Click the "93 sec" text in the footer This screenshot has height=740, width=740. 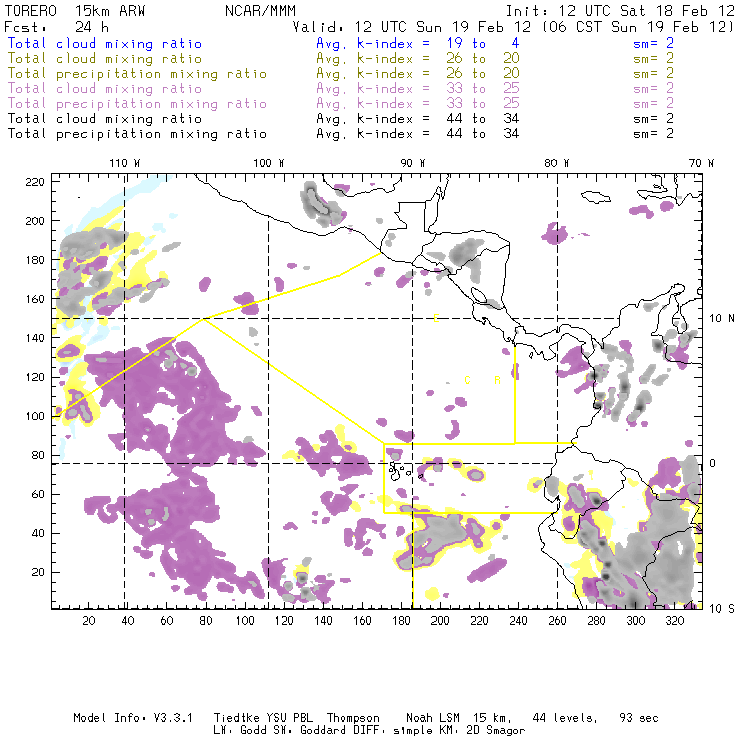click(x=639, y=718)
